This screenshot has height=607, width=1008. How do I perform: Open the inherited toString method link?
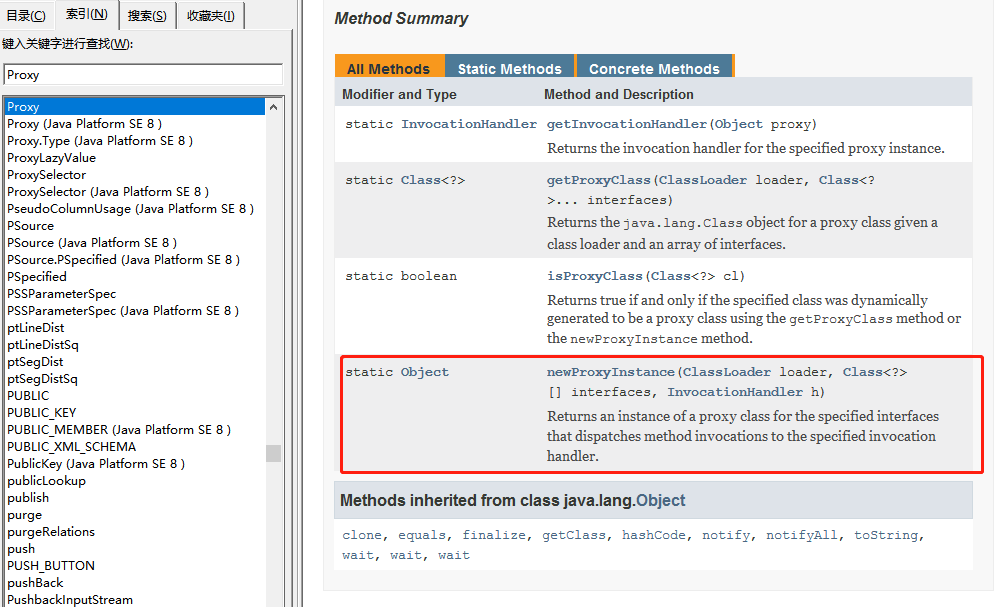coord(885,535)
